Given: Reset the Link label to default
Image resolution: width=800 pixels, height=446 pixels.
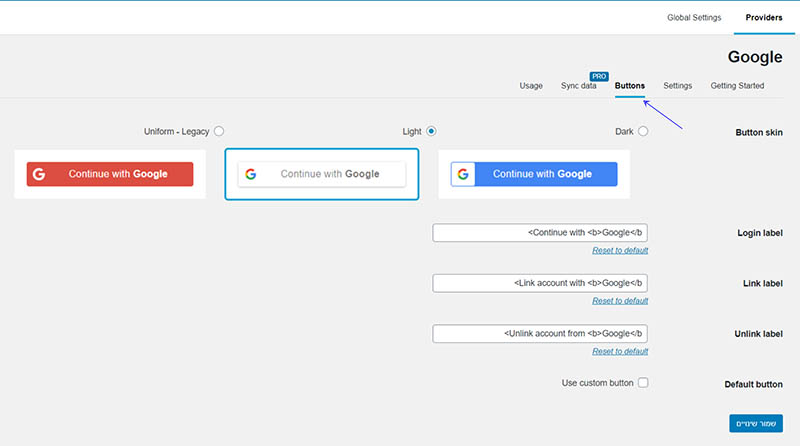Looking at the screenshot, I should [x=620, y=301].
